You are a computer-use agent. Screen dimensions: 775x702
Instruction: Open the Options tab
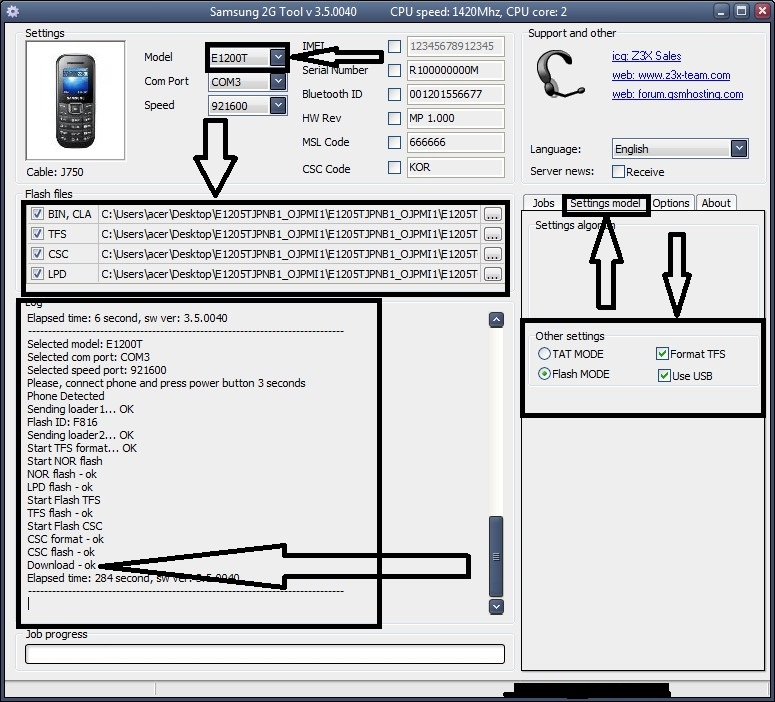tap(671, 203)
